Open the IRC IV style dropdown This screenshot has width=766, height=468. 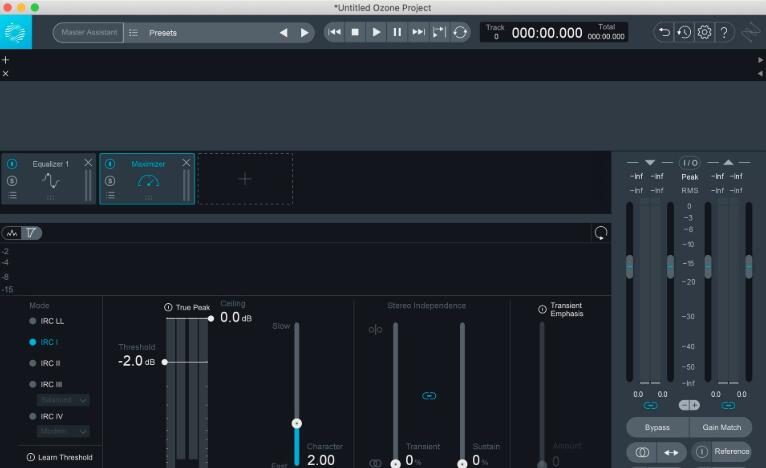coord(64,431)
